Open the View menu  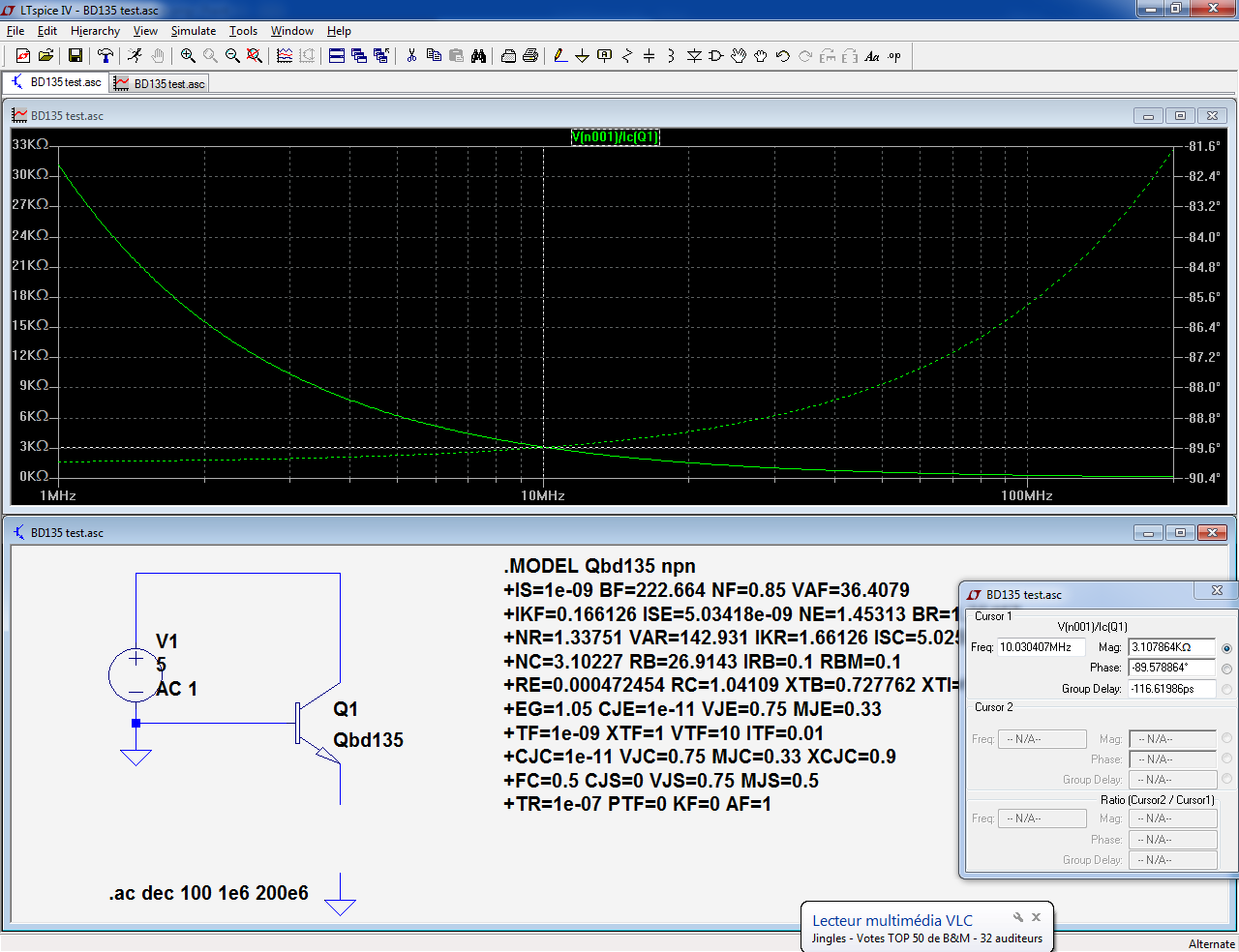click(145, 31)
